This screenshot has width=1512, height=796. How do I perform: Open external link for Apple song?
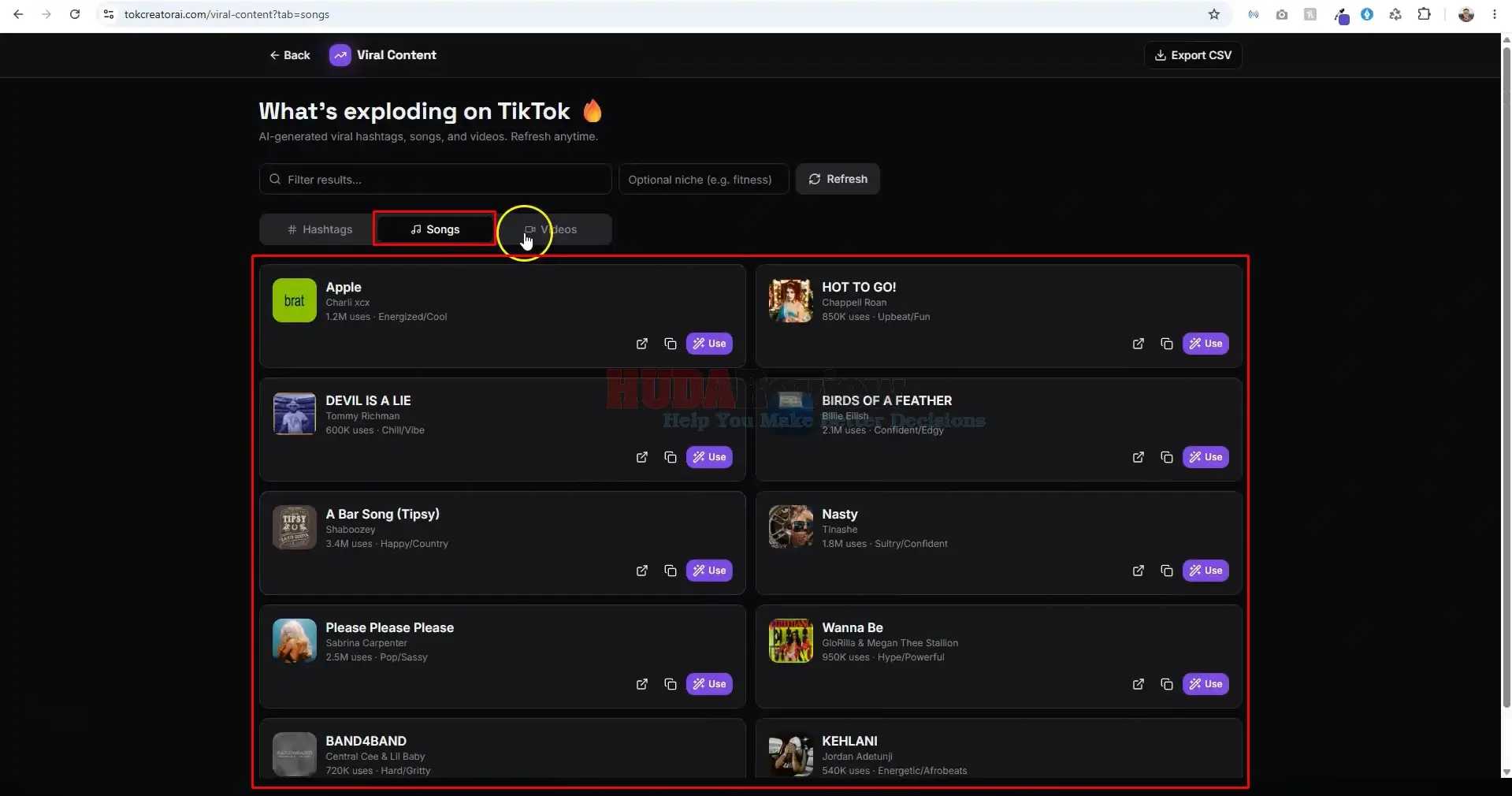coord(642,344)
